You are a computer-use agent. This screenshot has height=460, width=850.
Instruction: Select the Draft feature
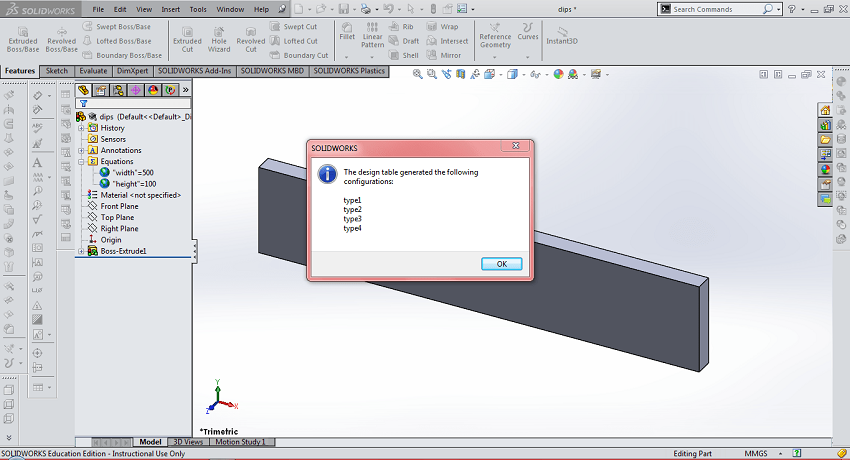(404, 41)
